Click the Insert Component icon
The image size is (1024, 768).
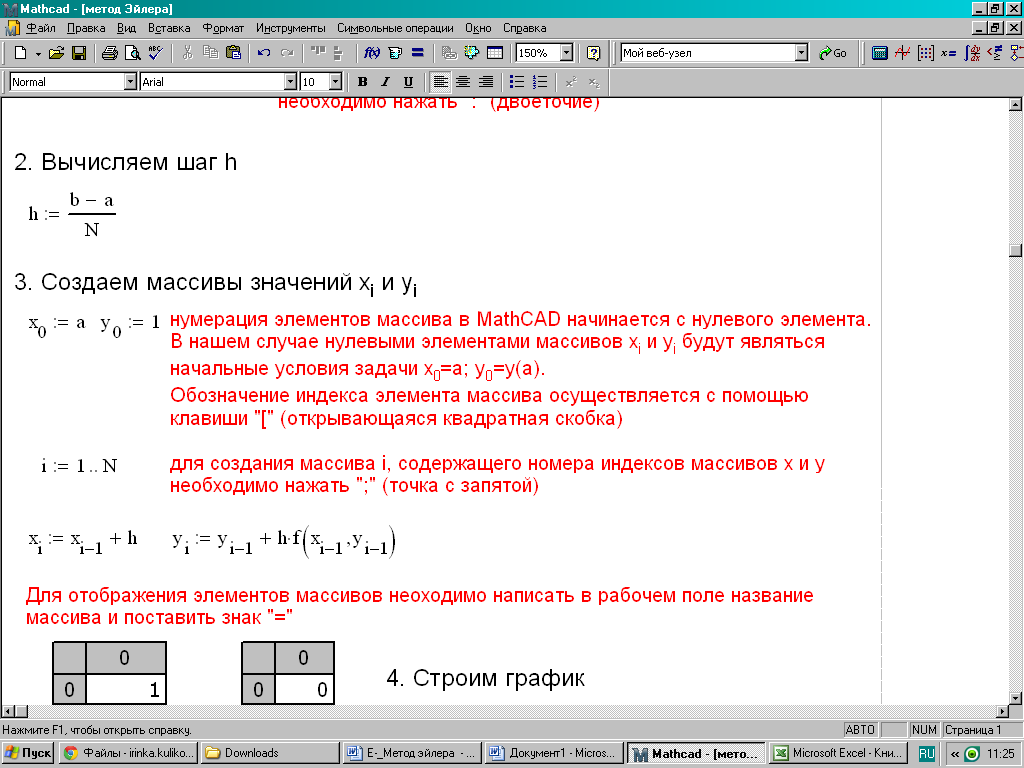pos(472,53)
